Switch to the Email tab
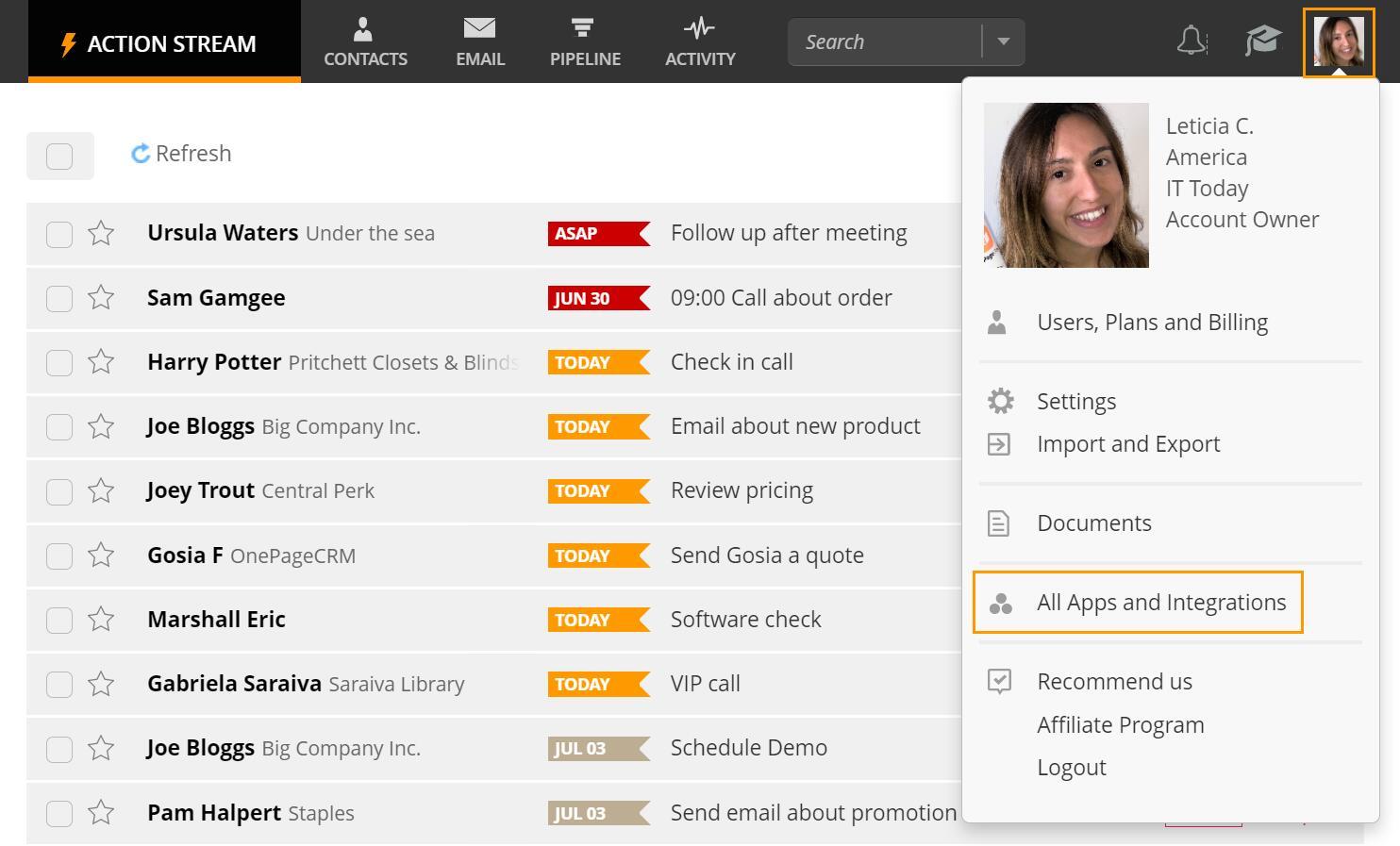Viewport: 1400px width, 846px height. coord(480,42)
